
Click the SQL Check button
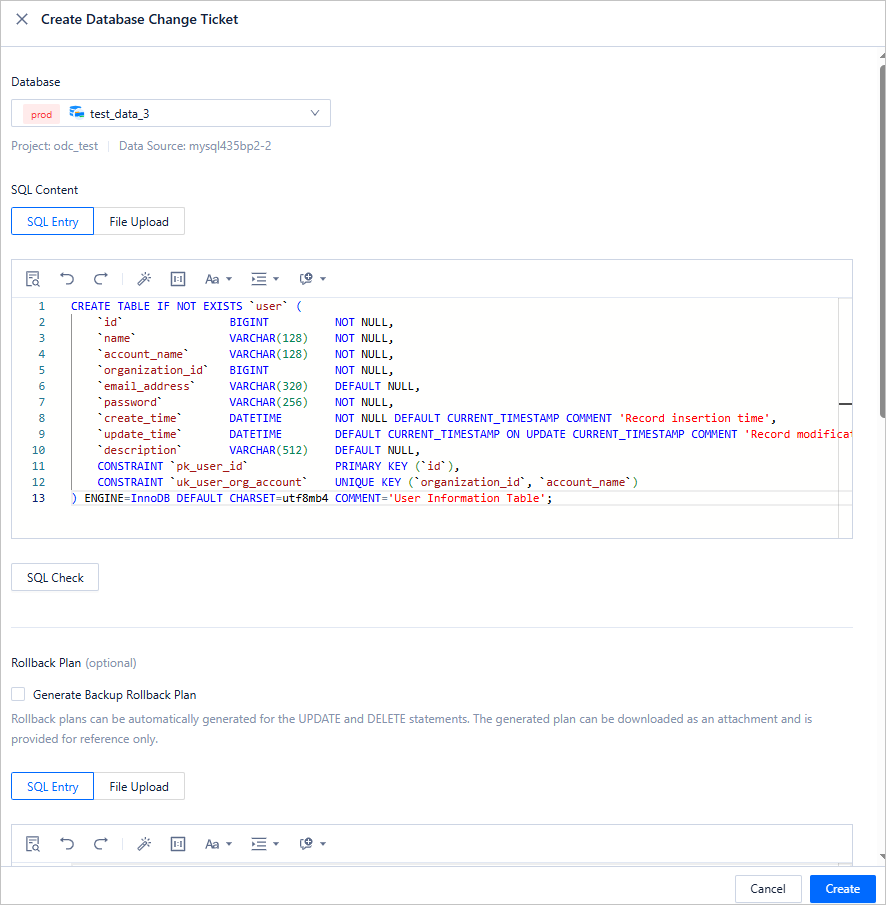(x=55, y=577)
